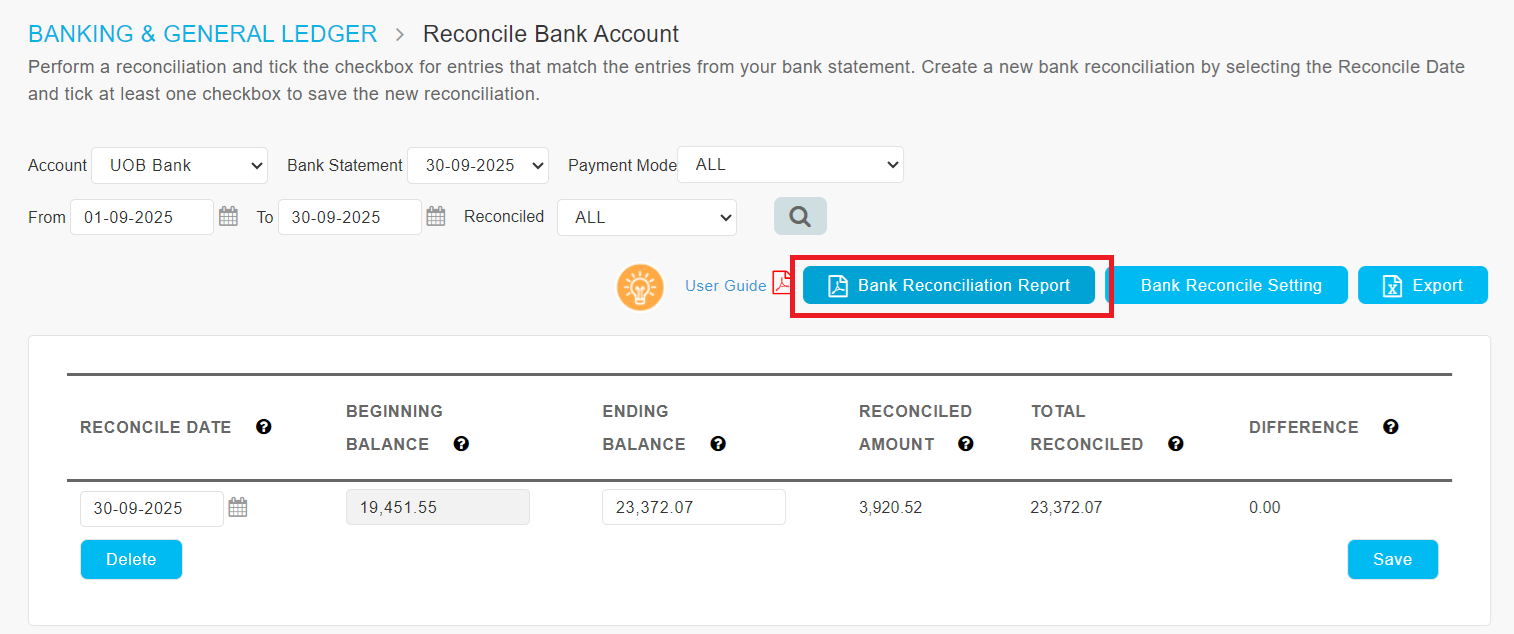Open the Bank Reconciliation Report

tap(948, 286)
